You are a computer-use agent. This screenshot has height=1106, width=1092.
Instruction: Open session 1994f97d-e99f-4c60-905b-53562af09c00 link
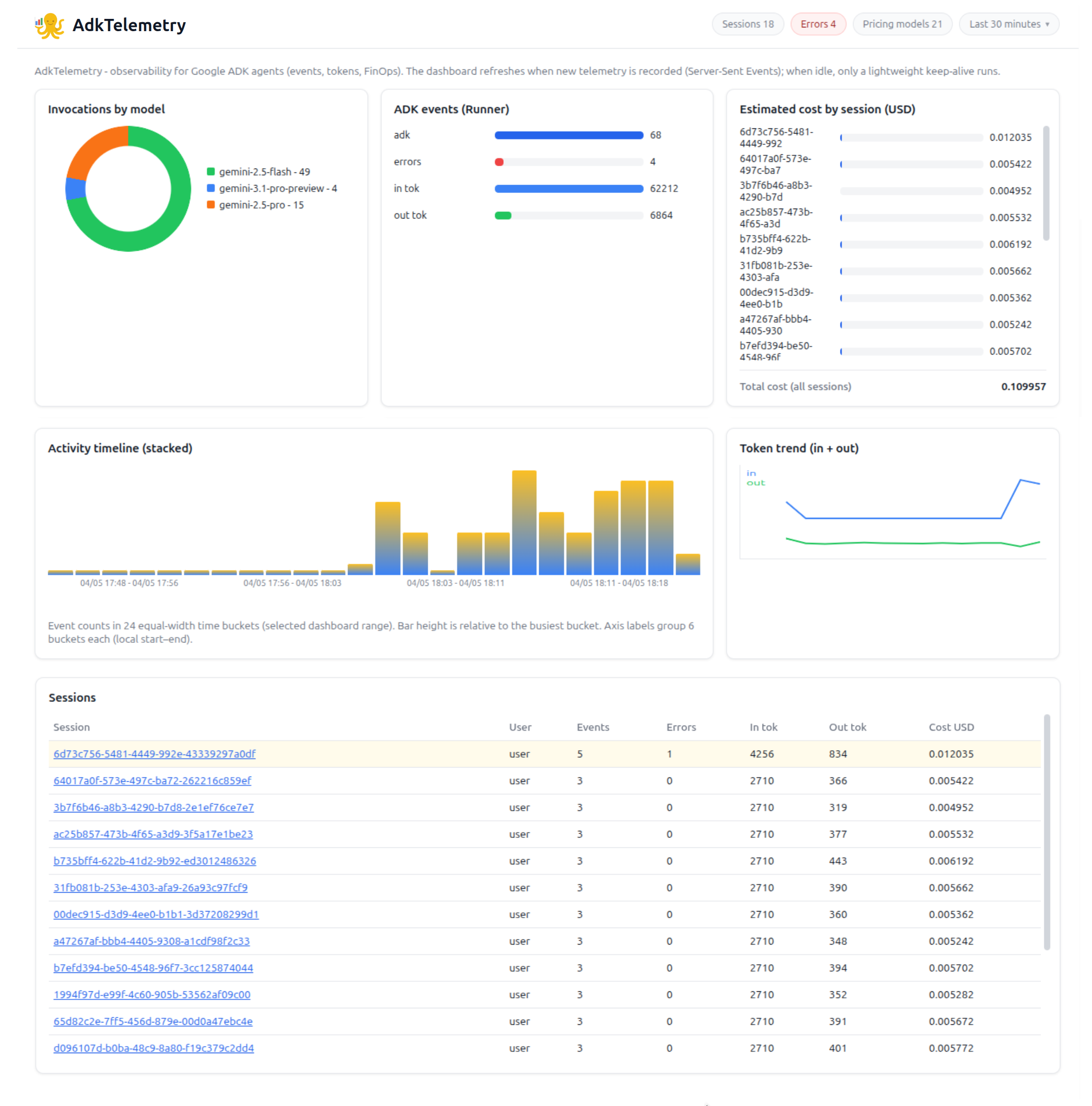152,995
